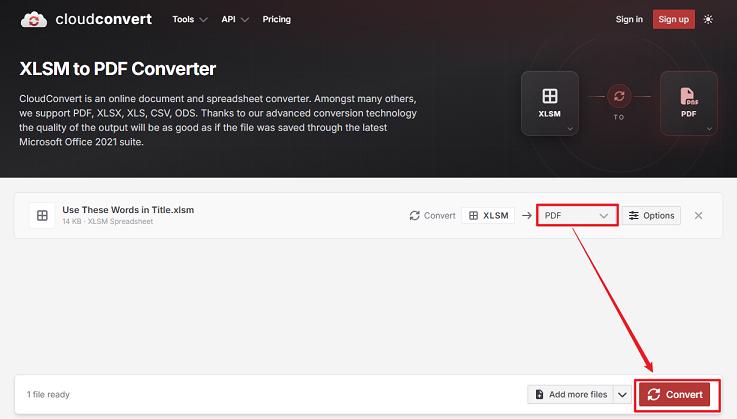
Task: Open the XLSM source format card
Action: point(549,103)
